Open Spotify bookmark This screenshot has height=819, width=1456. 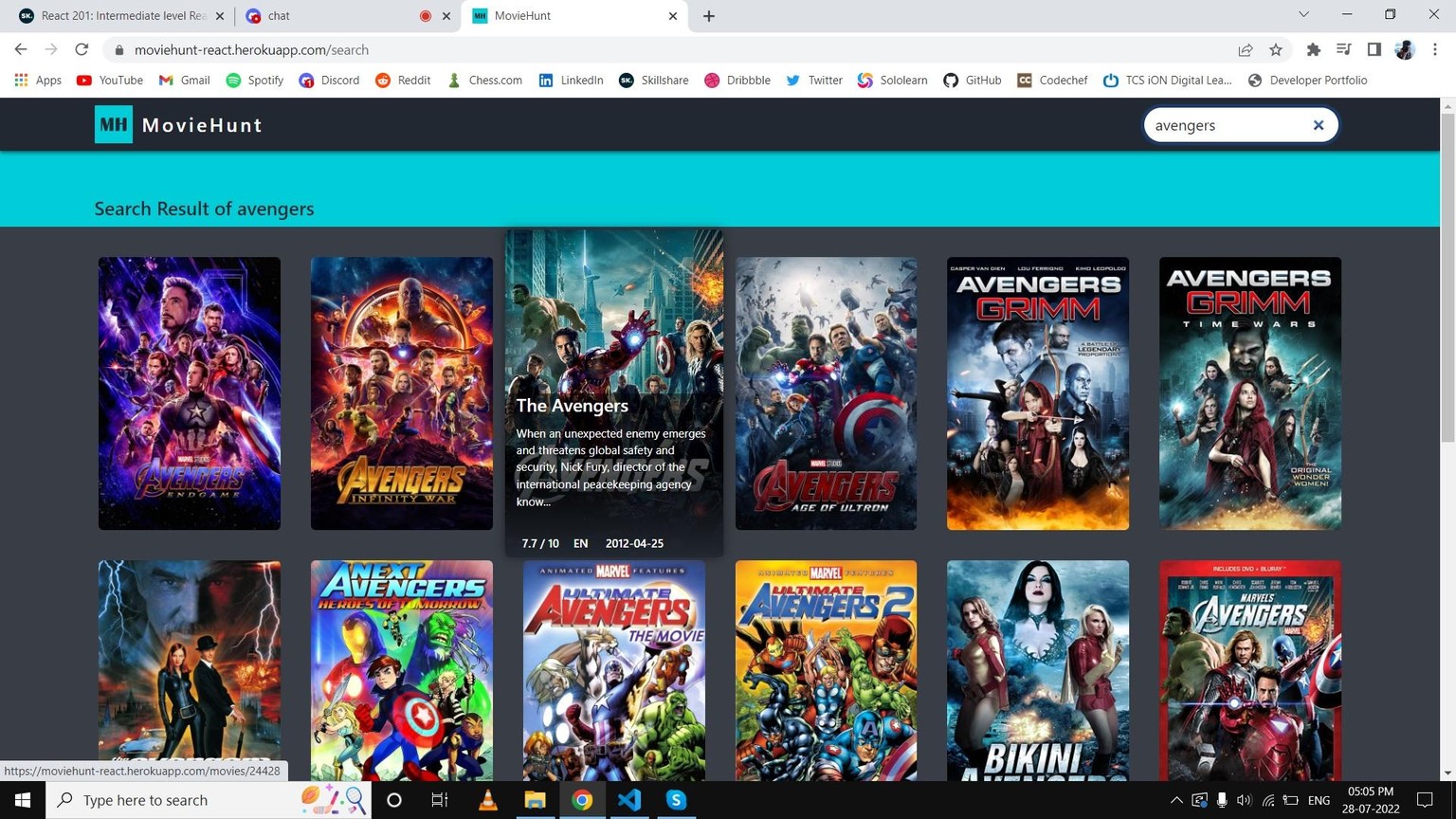255,80
